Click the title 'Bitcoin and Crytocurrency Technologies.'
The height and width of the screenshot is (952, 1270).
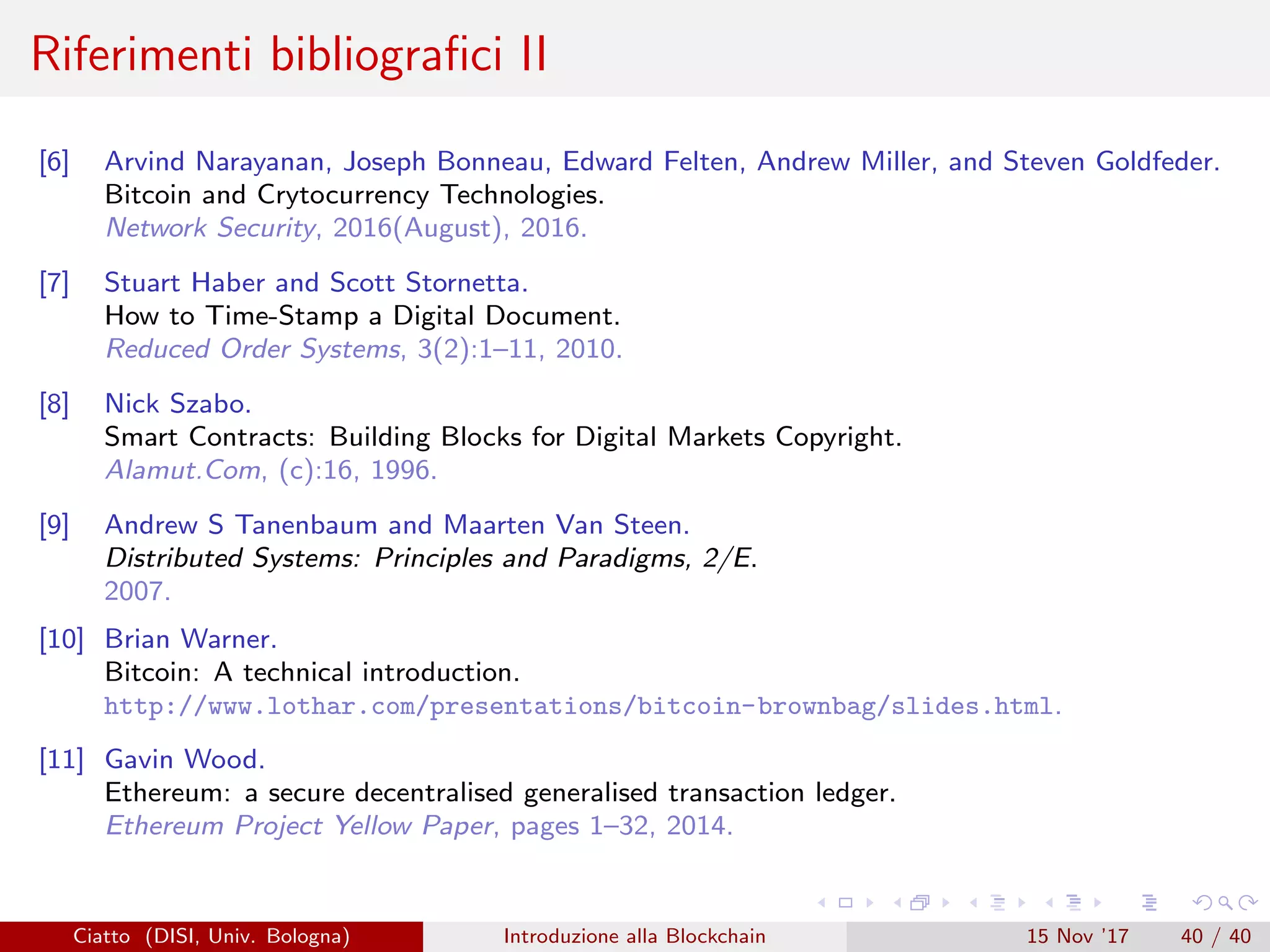(x=355, y=195)
